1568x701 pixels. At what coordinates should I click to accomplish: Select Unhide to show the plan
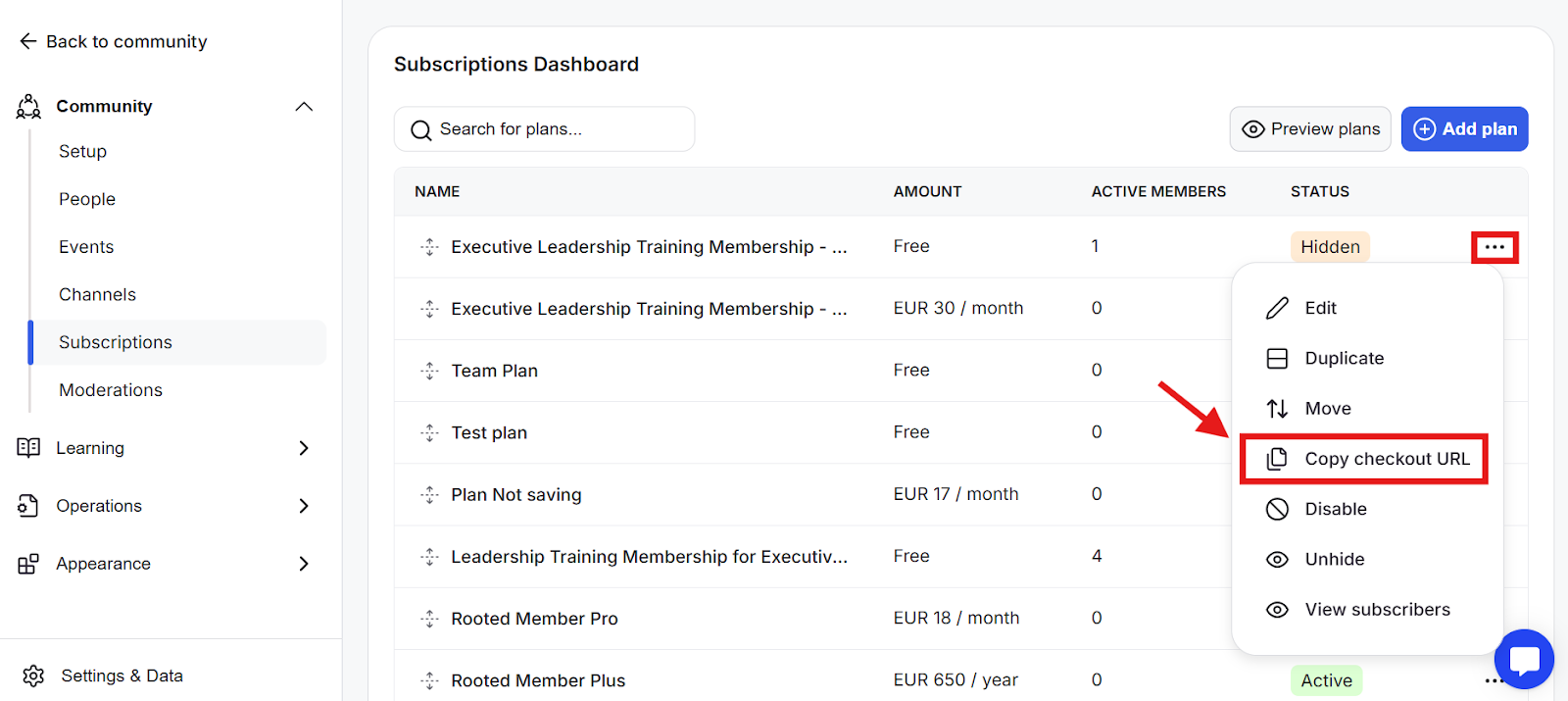[x=1334, y=559]
